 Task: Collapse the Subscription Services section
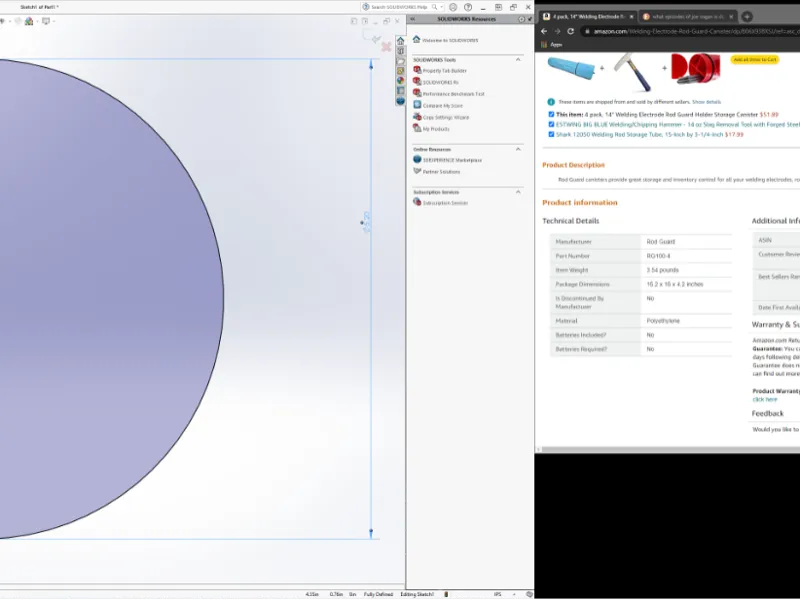coord(518,192)
